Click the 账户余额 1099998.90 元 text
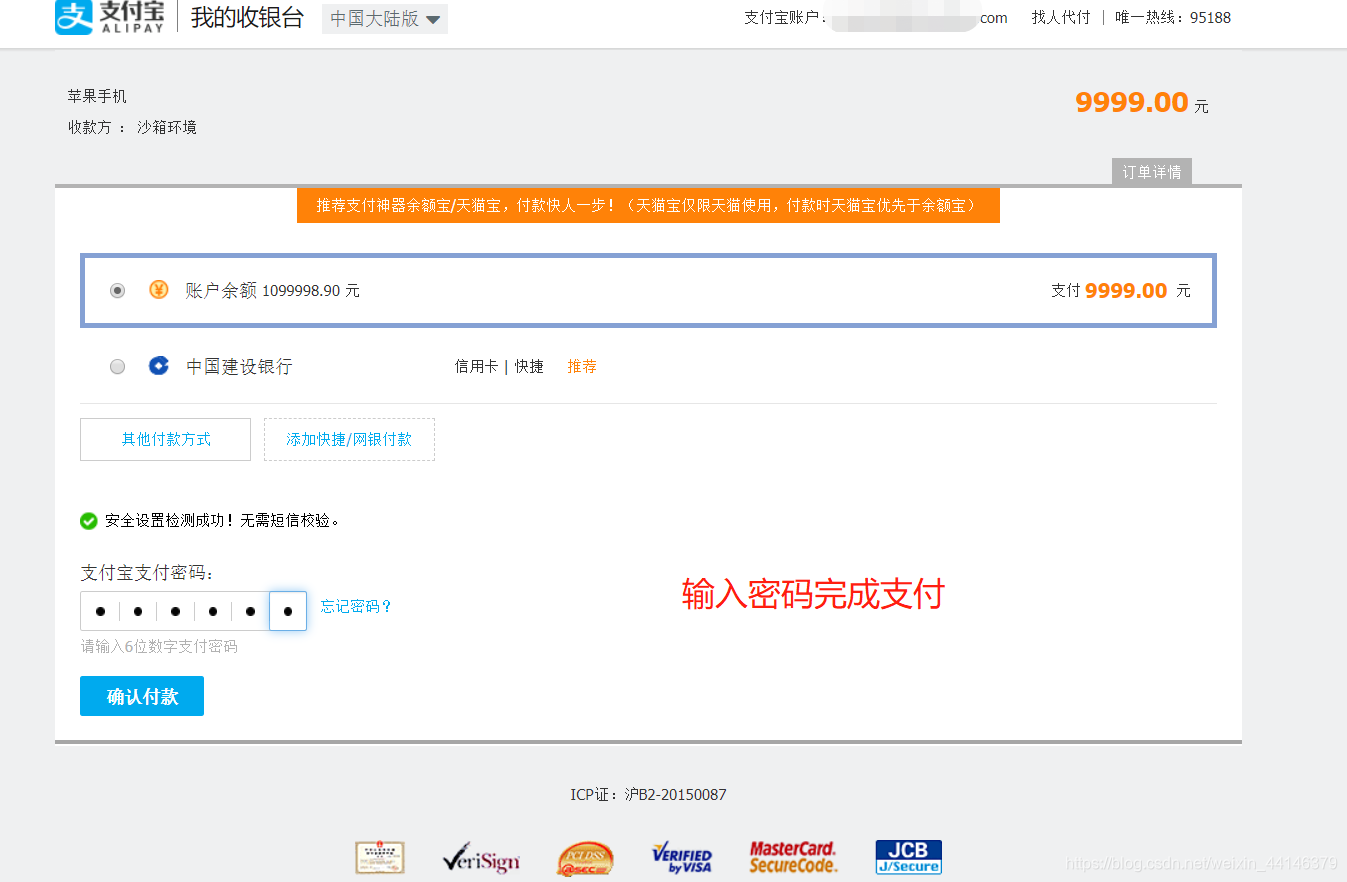1347x882 pixels. click(x=272, y=291)
